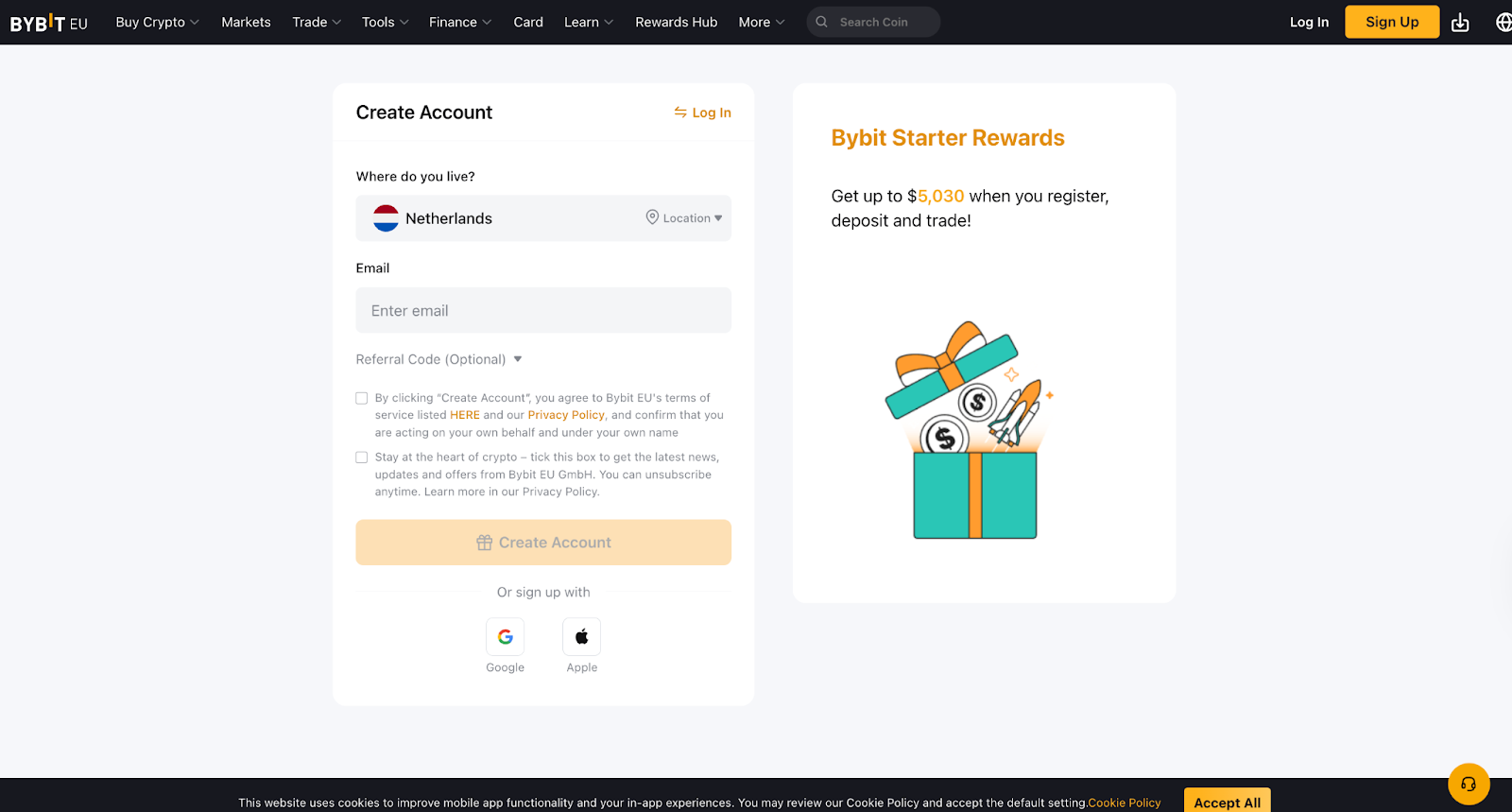Screen dimensions: 1512x812
Task: Open the Markets menu item
Action: pyautogui.click(x=246, y=22)
